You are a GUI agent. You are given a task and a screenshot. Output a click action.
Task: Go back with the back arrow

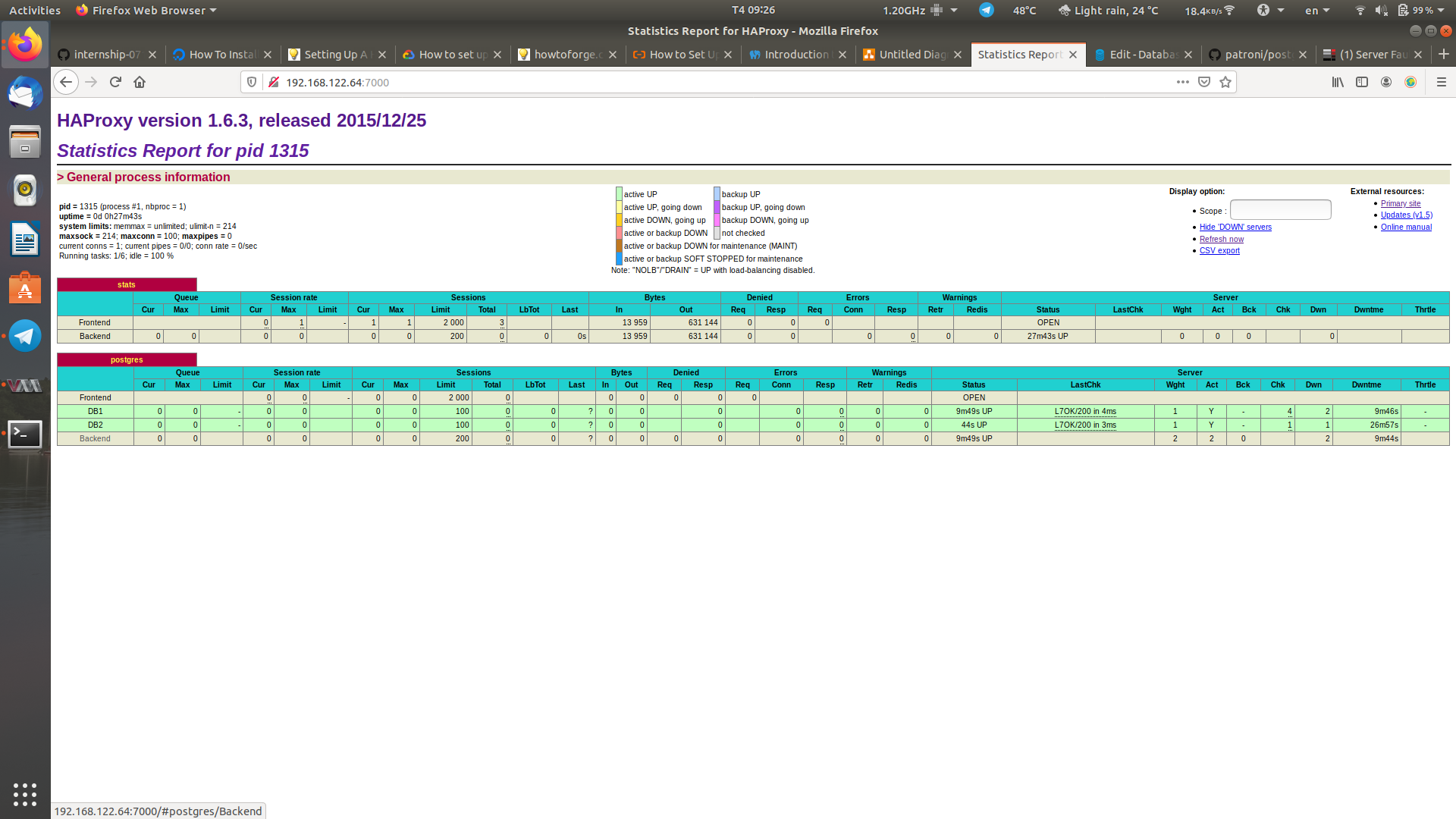pyautogui.click(x=66, y=82)
